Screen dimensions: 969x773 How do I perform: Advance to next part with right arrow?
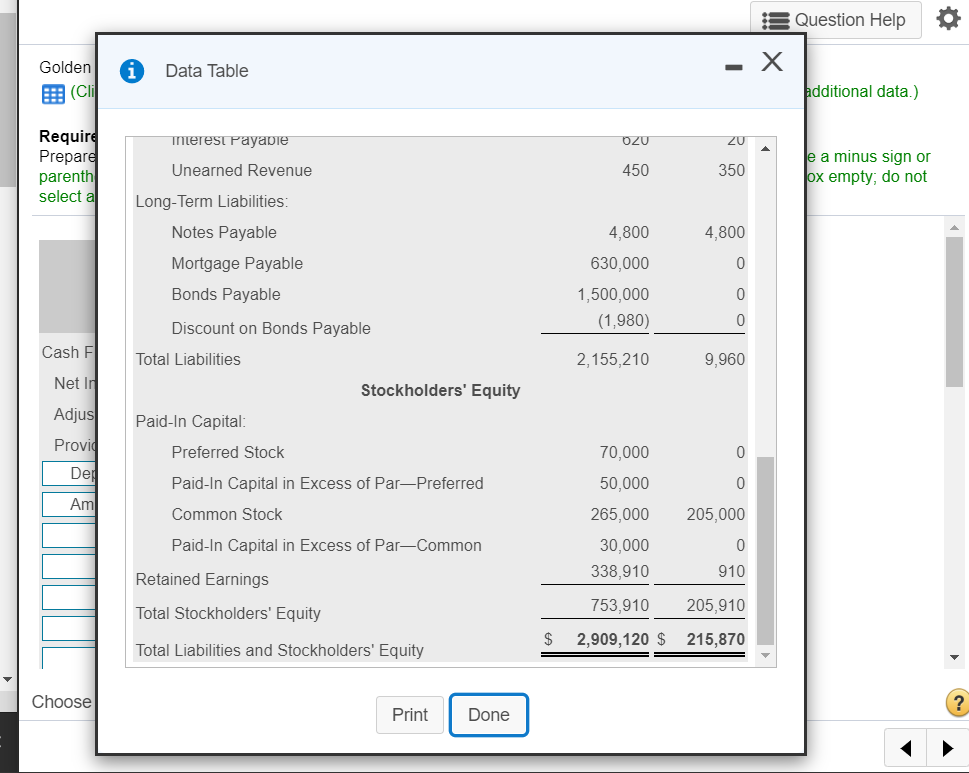948,747
